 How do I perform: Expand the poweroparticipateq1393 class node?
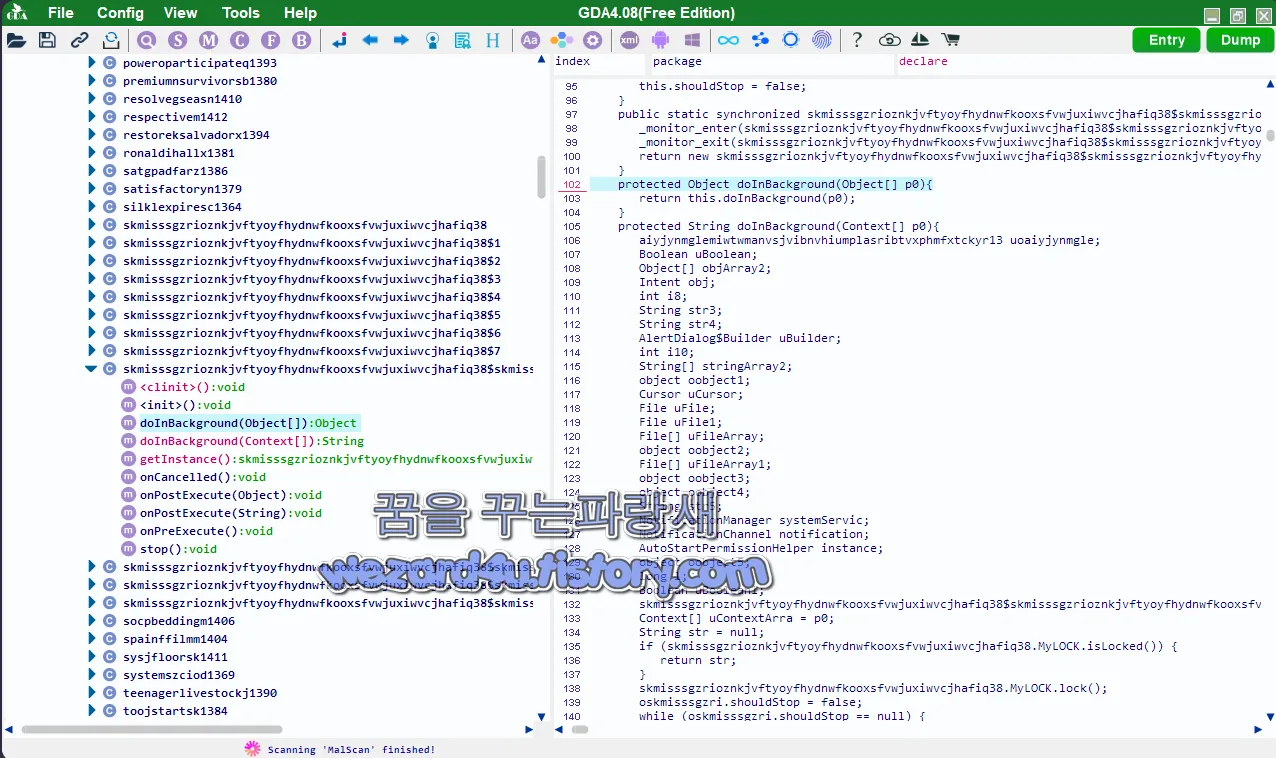point(91,63)
